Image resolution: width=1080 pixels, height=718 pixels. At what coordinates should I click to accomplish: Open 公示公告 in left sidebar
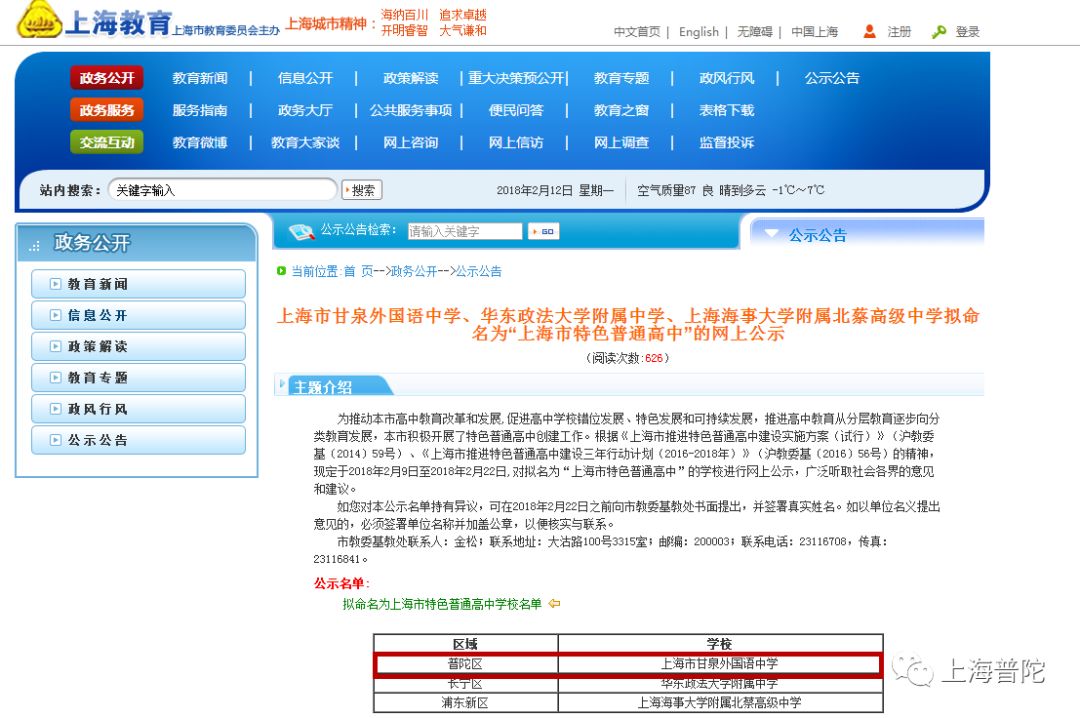138,440
